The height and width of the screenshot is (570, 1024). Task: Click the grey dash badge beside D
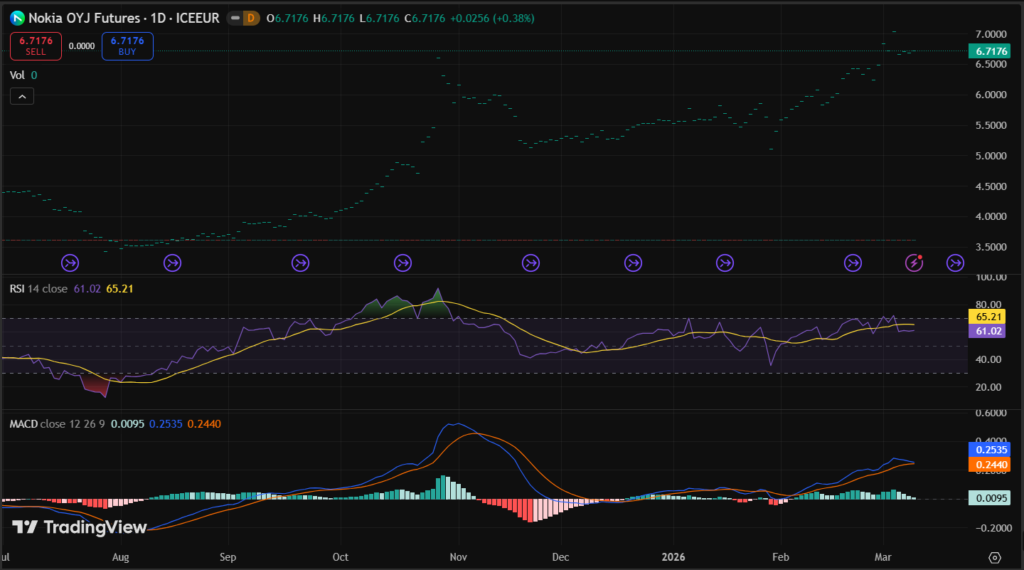[233, 18]
